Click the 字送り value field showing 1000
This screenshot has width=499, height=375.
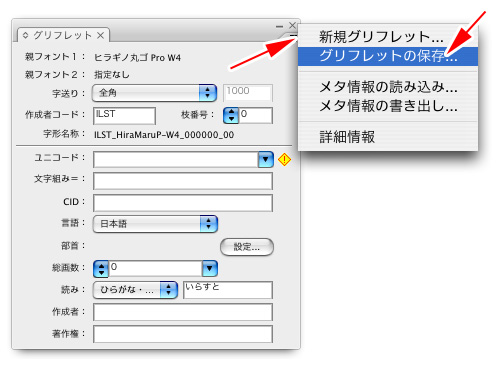click(248, 93)
